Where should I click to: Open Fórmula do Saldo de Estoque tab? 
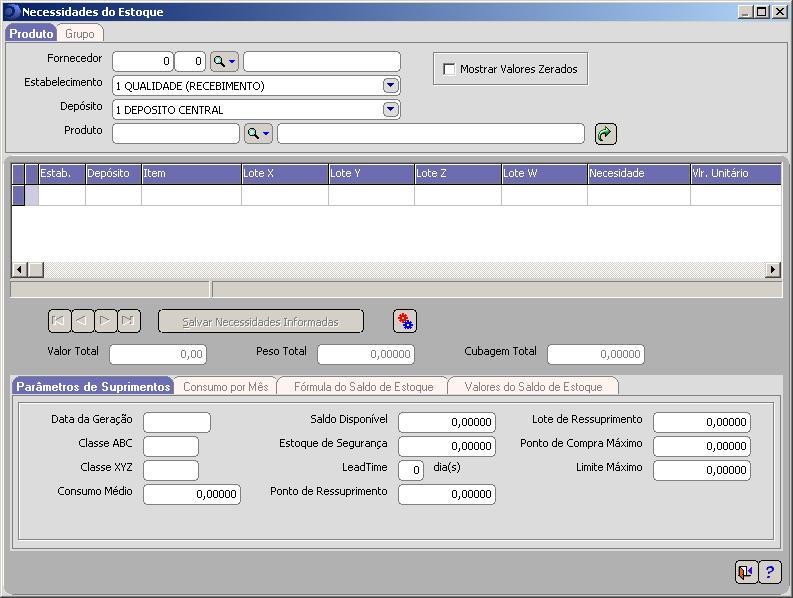(x=363, y=387)
